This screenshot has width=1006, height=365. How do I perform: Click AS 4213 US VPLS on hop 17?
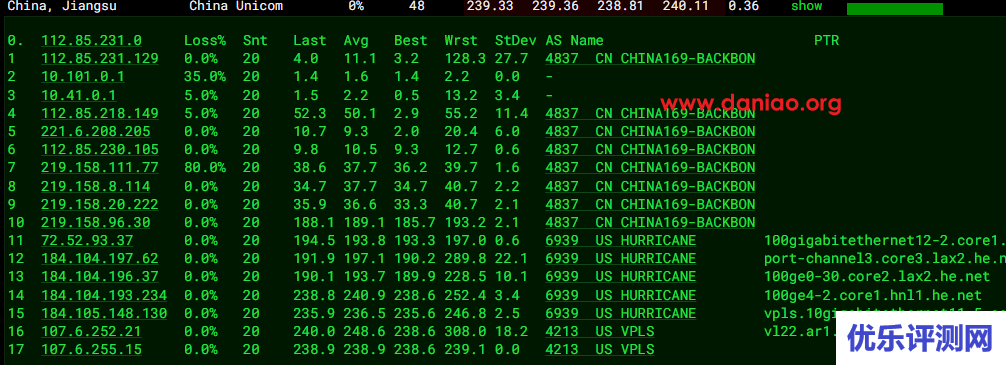coord(600,350)
